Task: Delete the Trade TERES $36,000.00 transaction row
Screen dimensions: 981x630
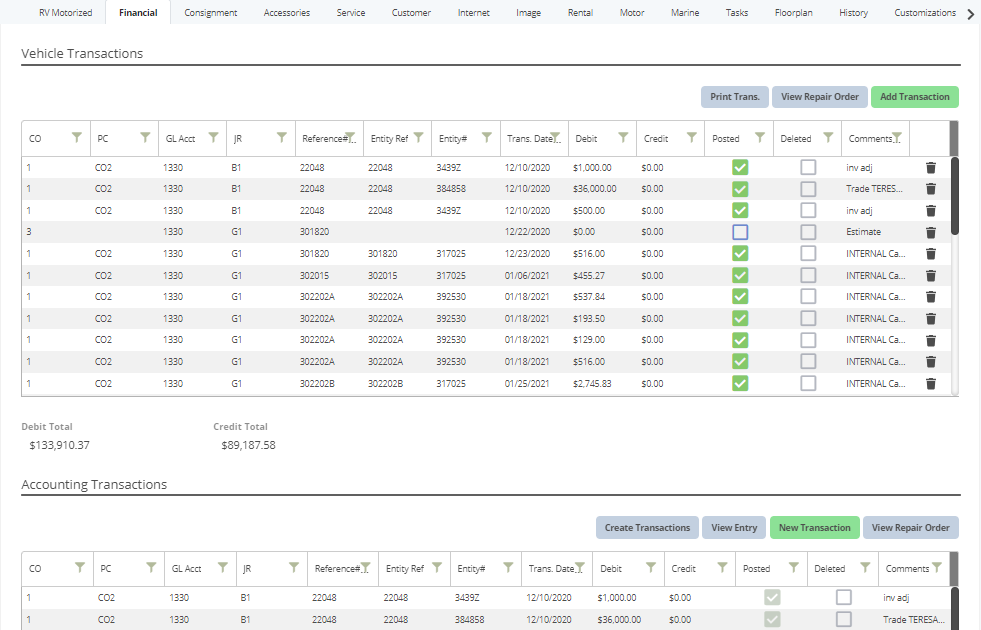Action: click(x=930, y=189)
